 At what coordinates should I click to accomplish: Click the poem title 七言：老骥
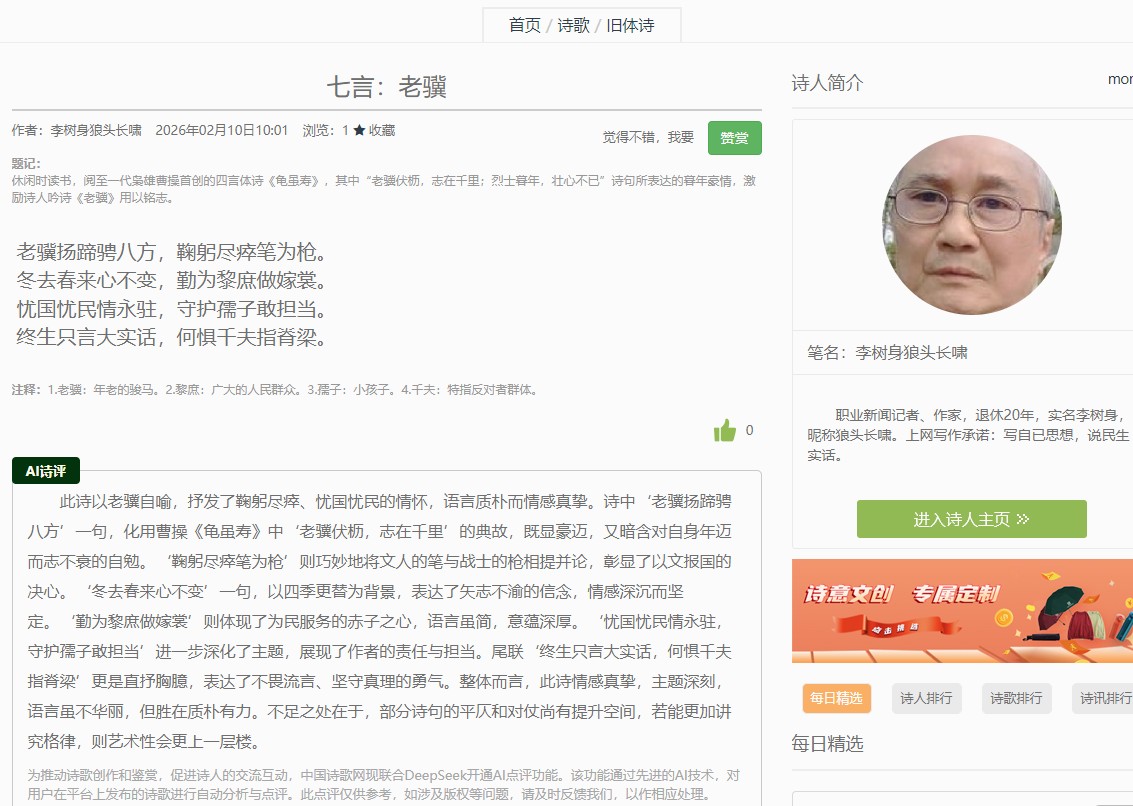click(x=387, y=87)
